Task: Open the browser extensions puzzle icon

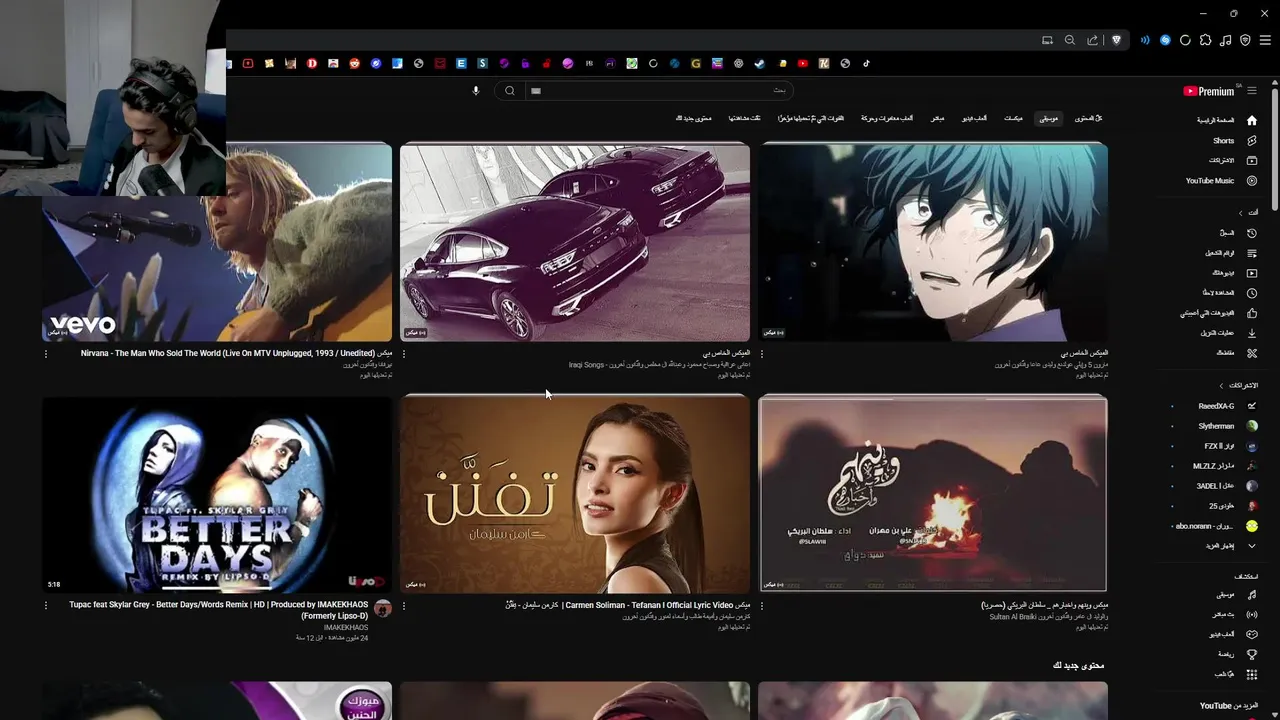Action: pos(1205,40)
